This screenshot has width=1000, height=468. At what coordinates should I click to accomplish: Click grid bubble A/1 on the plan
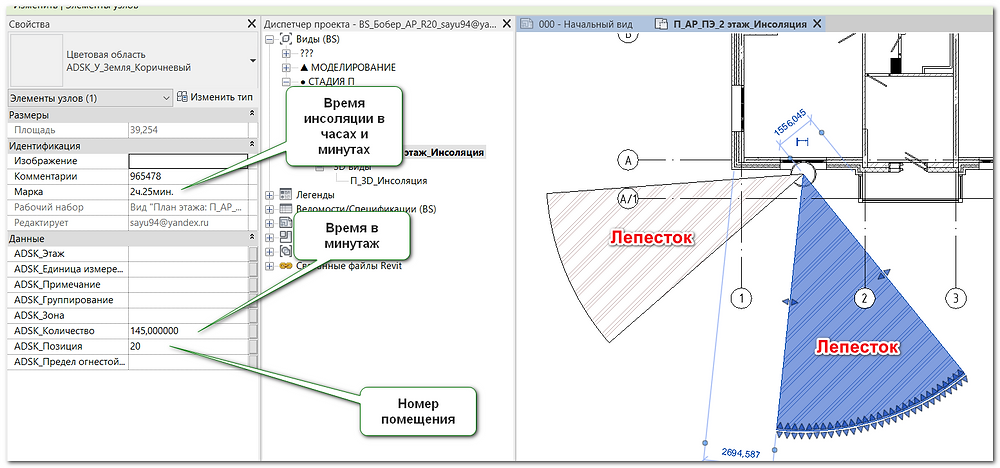point(628,200)
